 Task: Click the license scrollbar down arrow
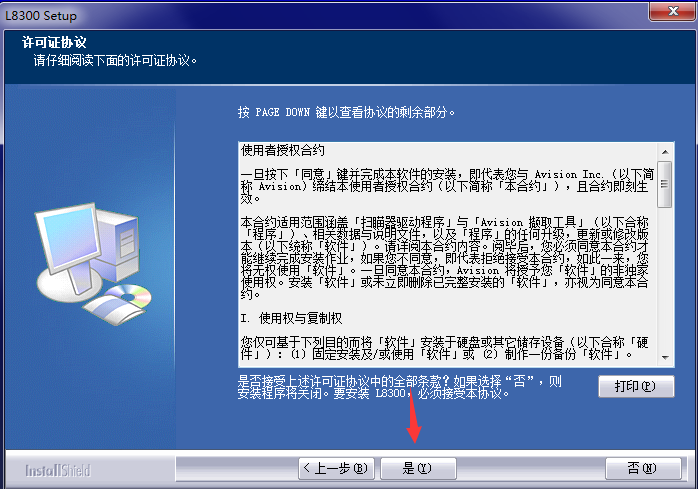tap(665, 357)
